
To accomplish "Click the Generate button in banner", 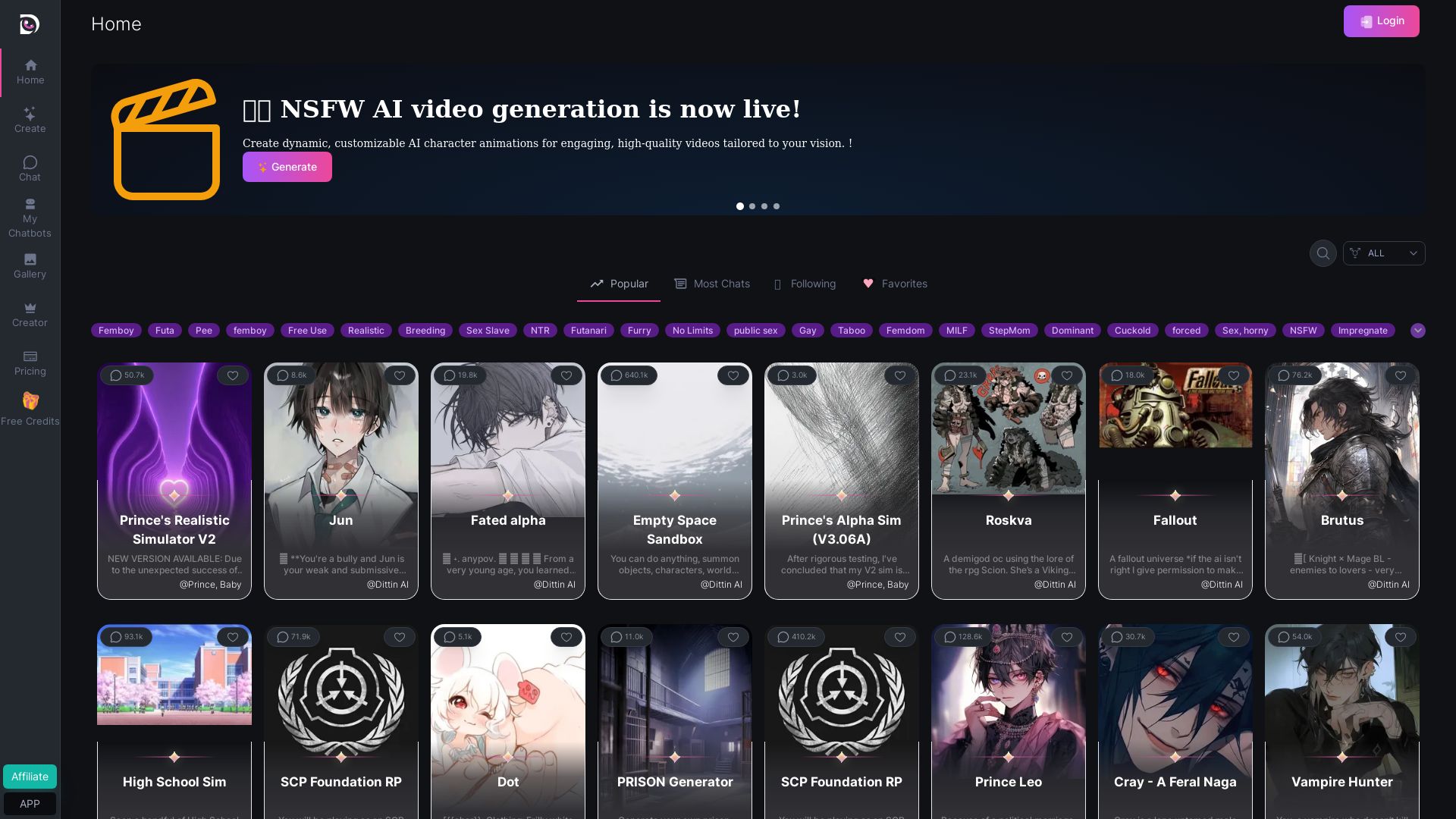I will coord(287,167).
